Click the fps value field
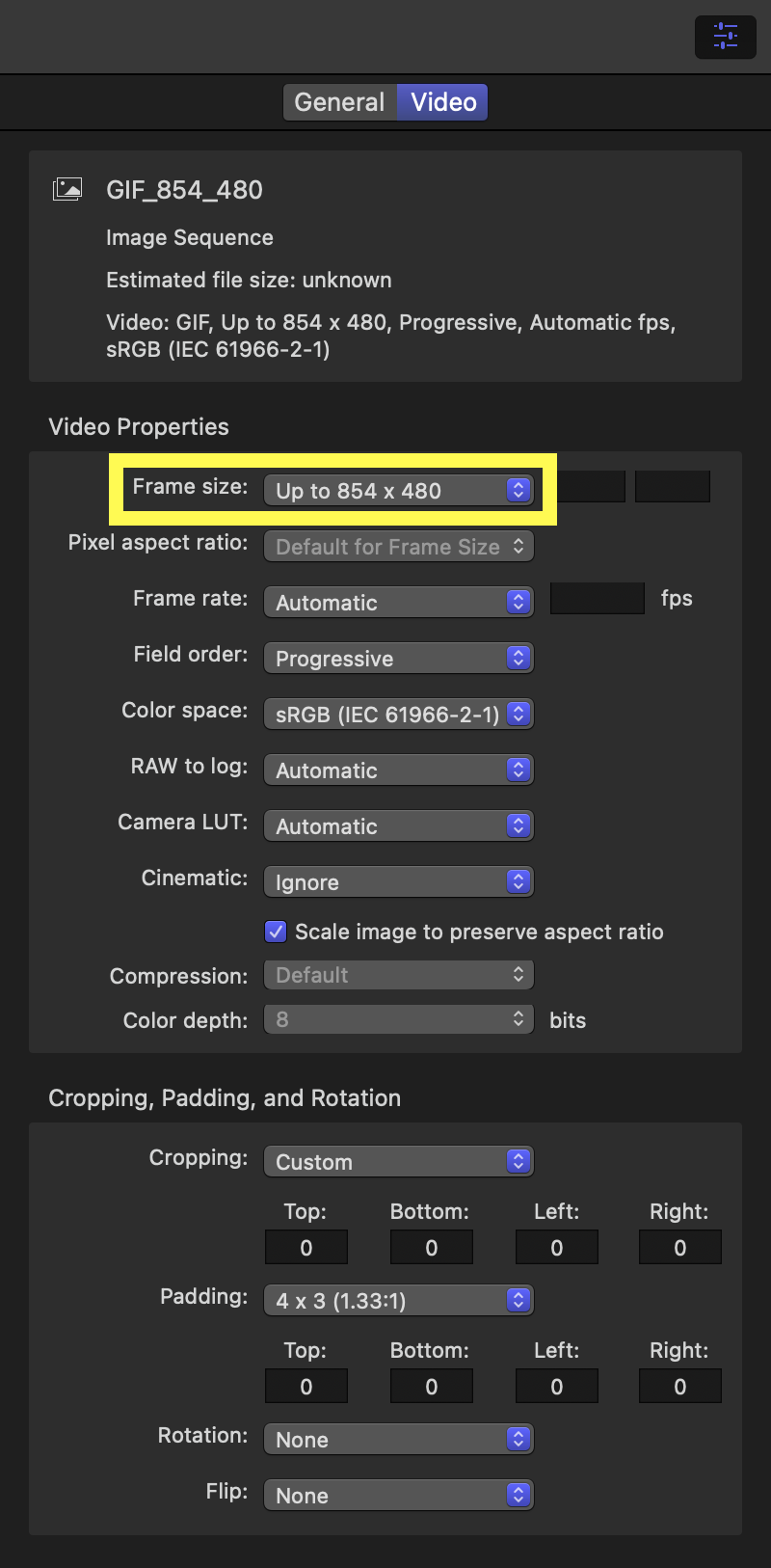Image resolution: width=771 pixels, height=1568 pixels. [x=598, y=598]
